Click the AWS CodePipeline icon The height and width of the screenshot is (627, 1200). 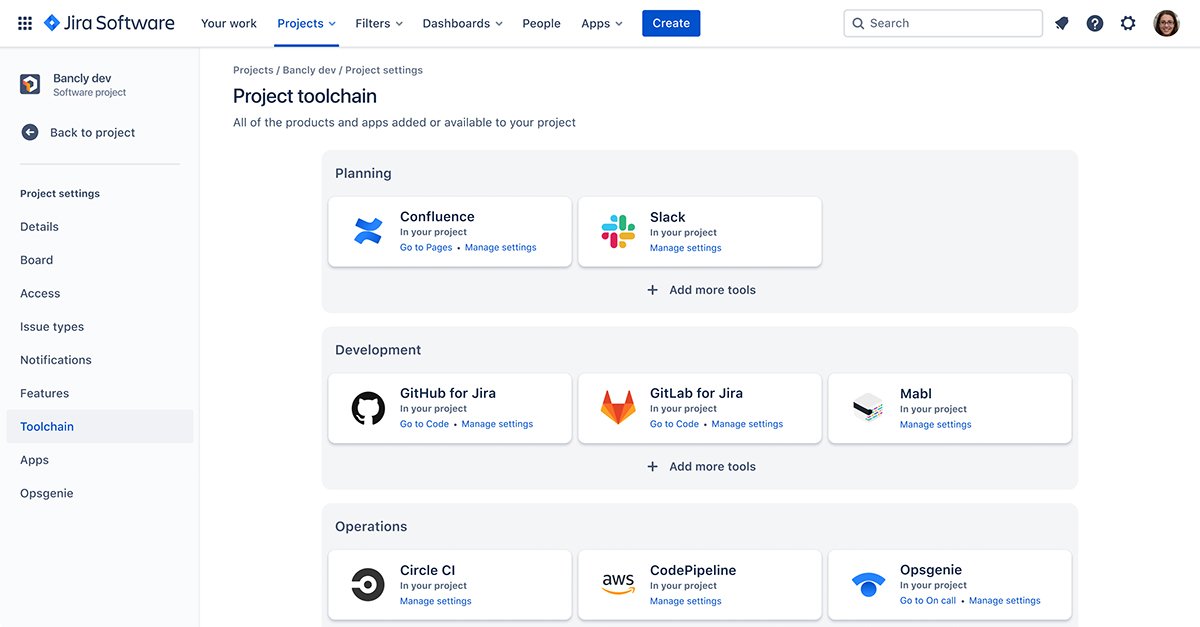coord(617,583)
